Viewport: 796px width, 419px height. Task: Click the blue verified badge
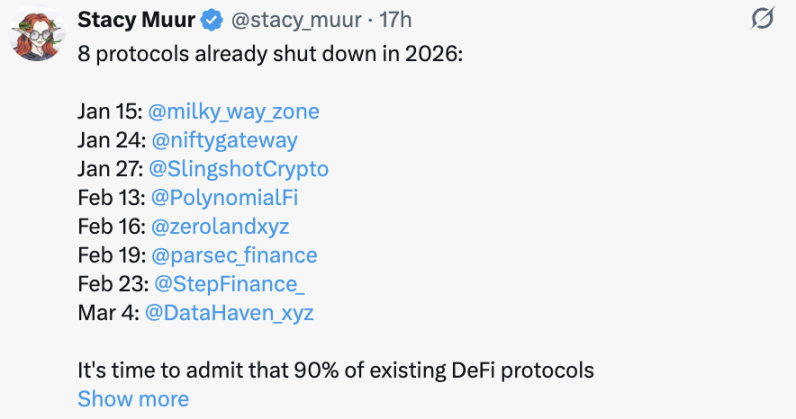[213, 19]
